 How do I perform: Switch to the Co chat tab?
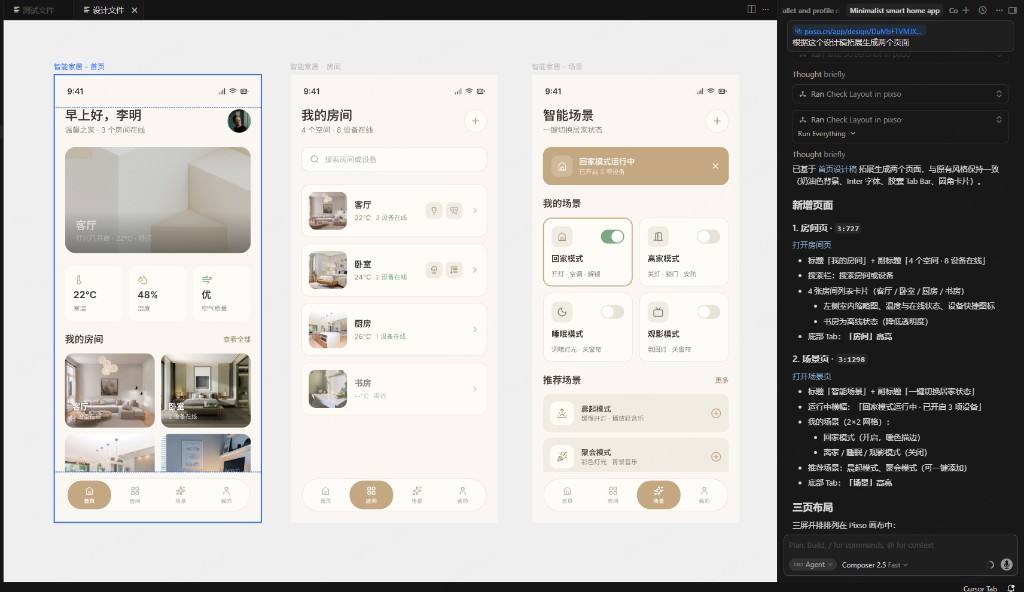tap(953, 10)
